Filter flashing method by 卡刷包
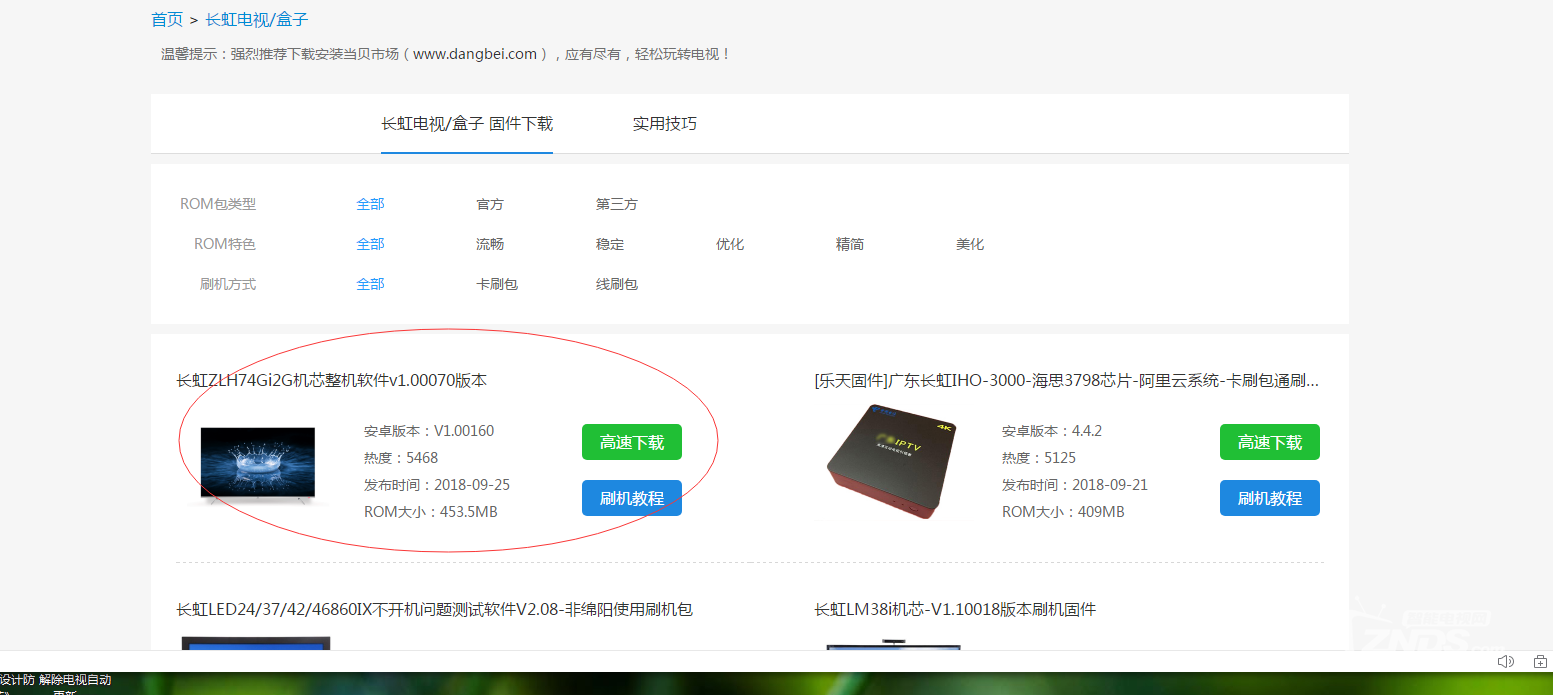The image size is (1553, 695). (497, 284)
